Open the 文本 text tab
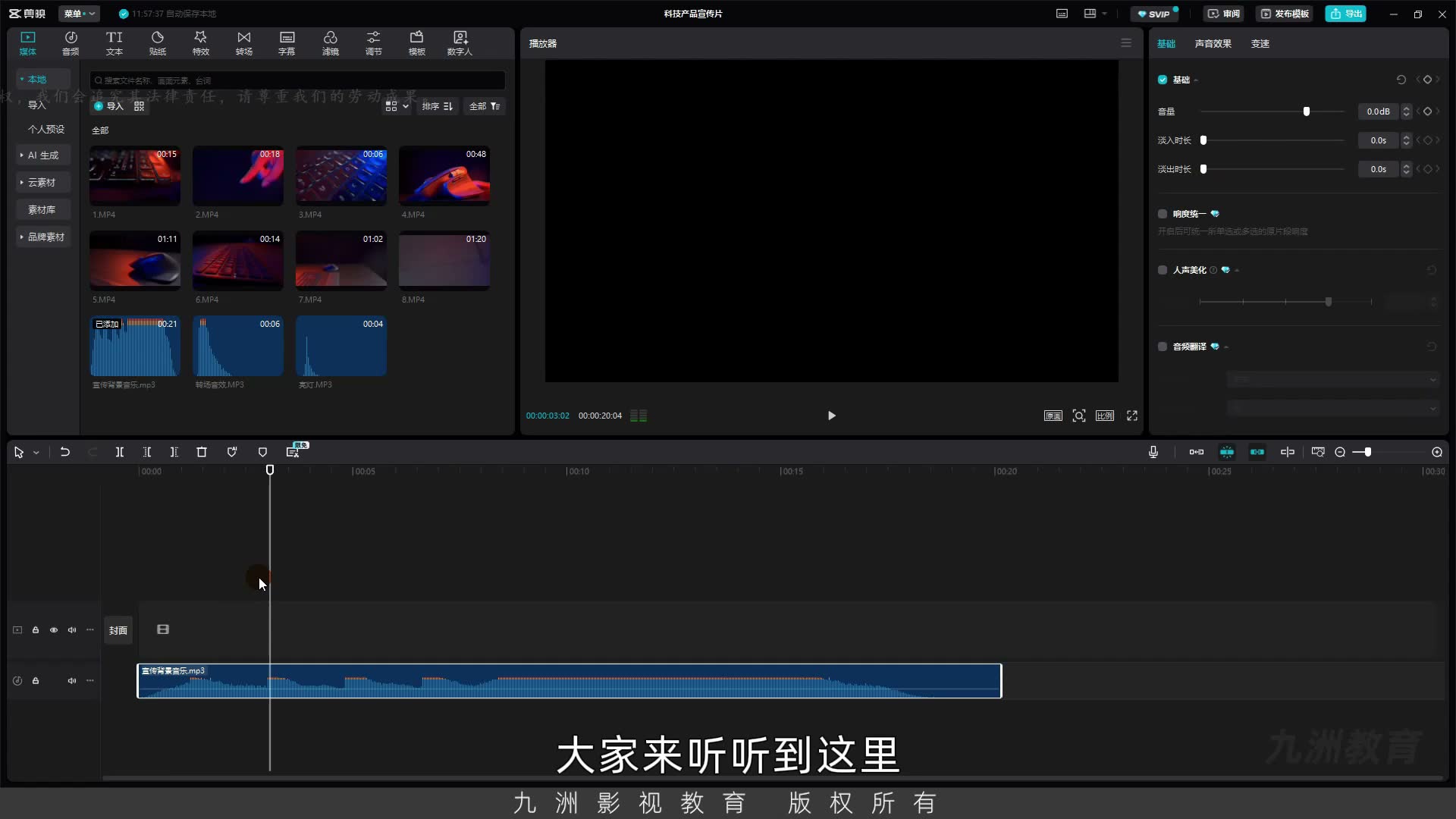This screenshot has width=1456, height=819. tap(114, 43)
